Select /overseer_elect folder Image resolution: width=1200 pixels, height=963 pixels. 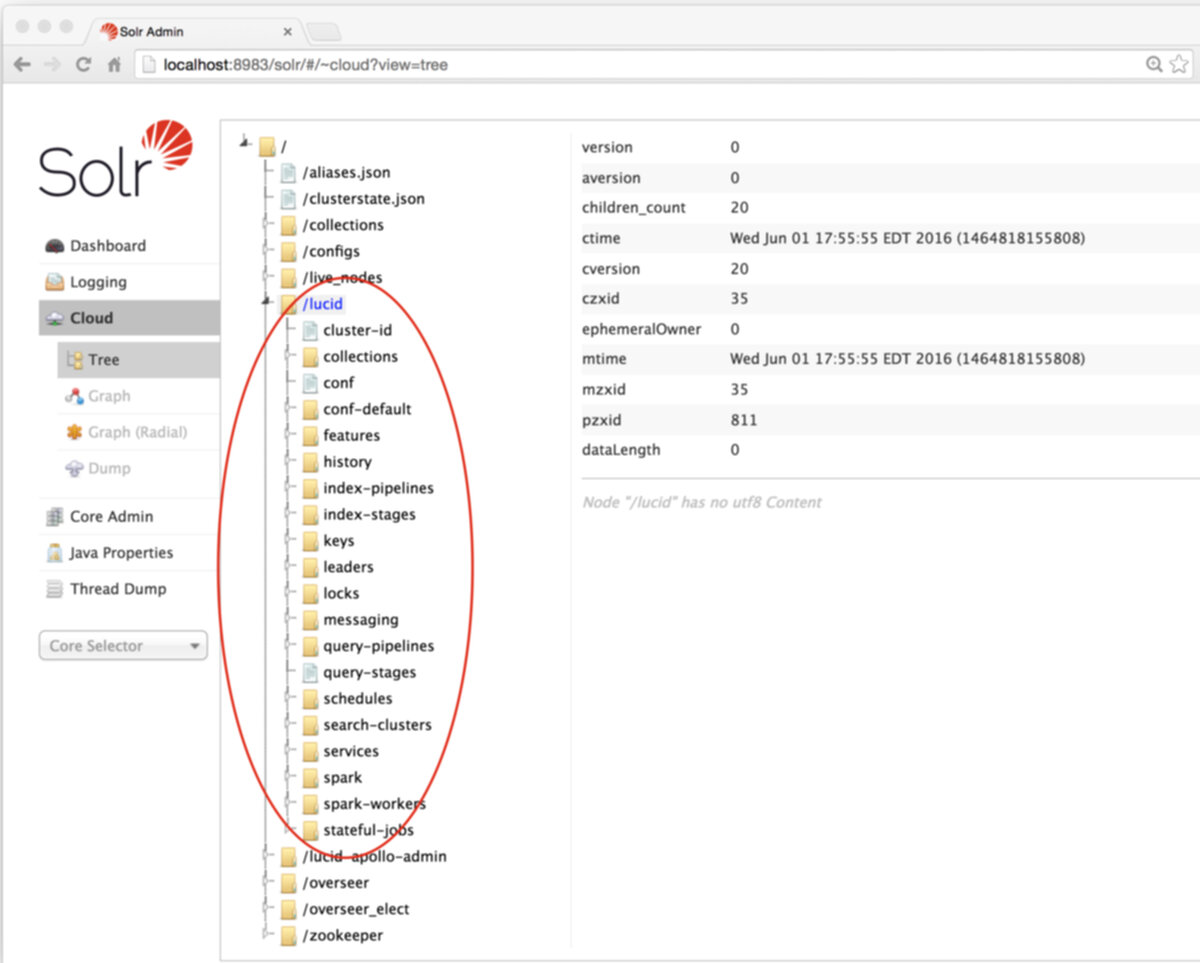(355, 909)
